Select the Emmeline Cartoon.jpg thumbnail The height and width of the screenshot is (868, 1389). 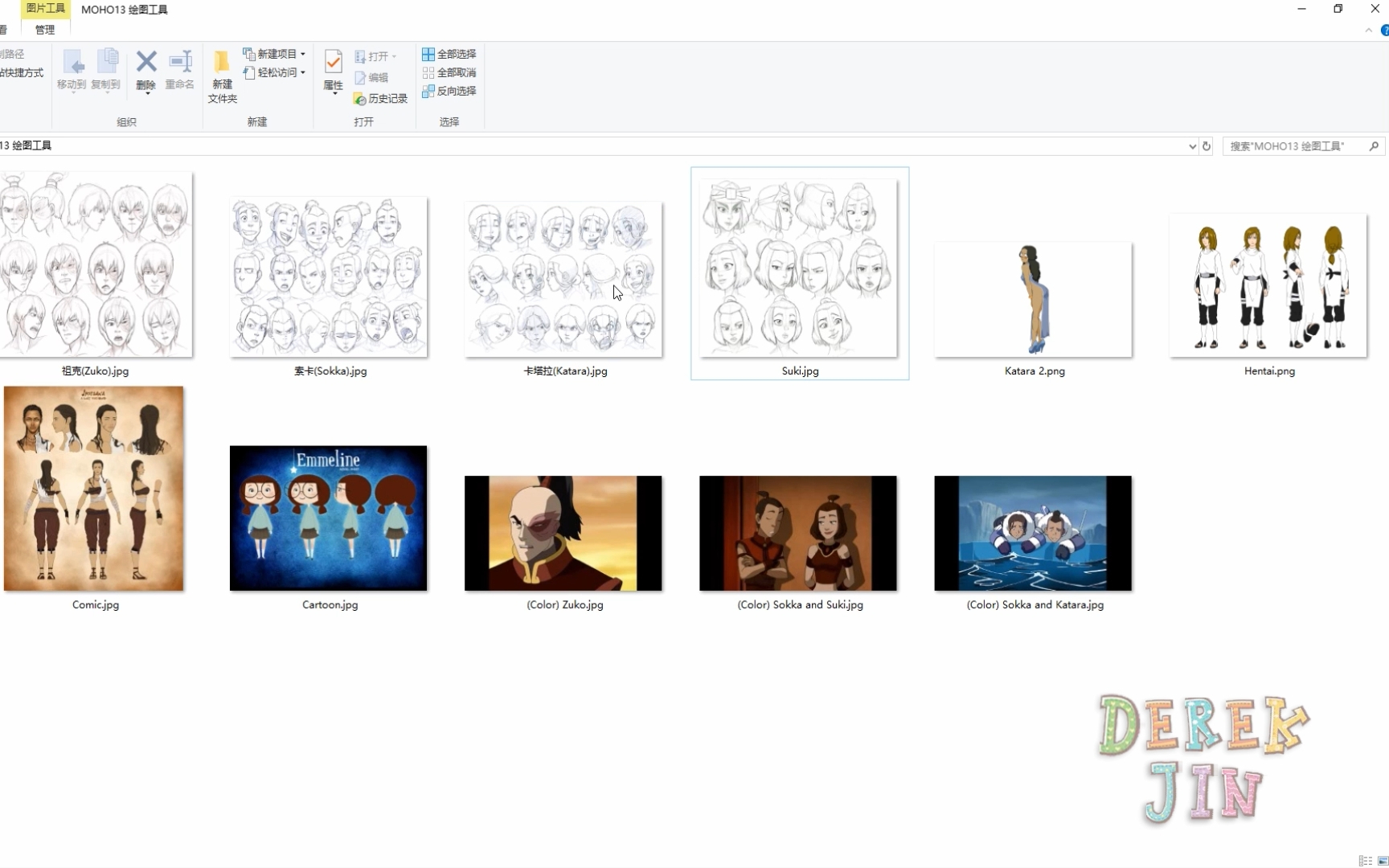tap(329, 518)
